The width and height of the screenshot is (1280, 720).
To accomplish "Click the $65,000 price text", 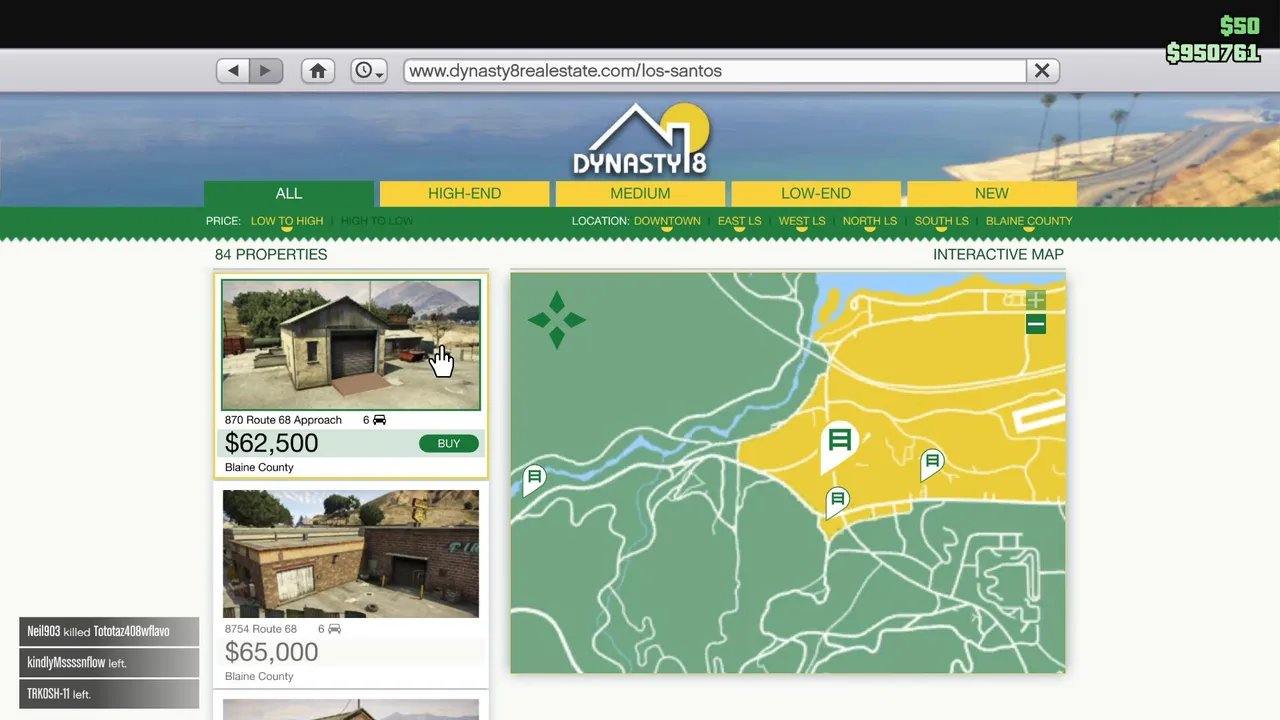I will 272,653.
